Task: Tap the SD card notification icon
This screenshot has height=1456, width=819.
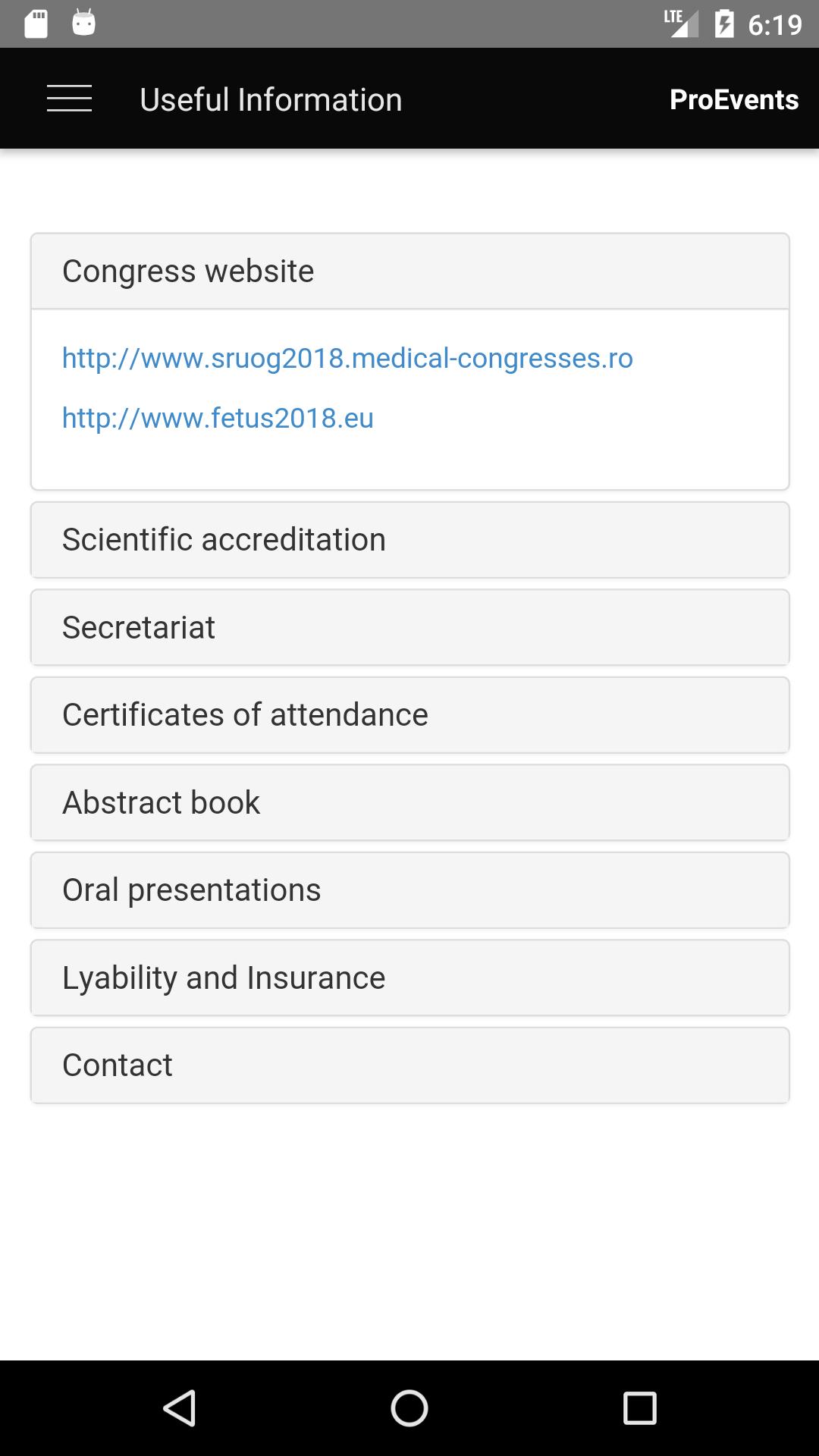Action: pyautogui.click(x=36, y=24)
